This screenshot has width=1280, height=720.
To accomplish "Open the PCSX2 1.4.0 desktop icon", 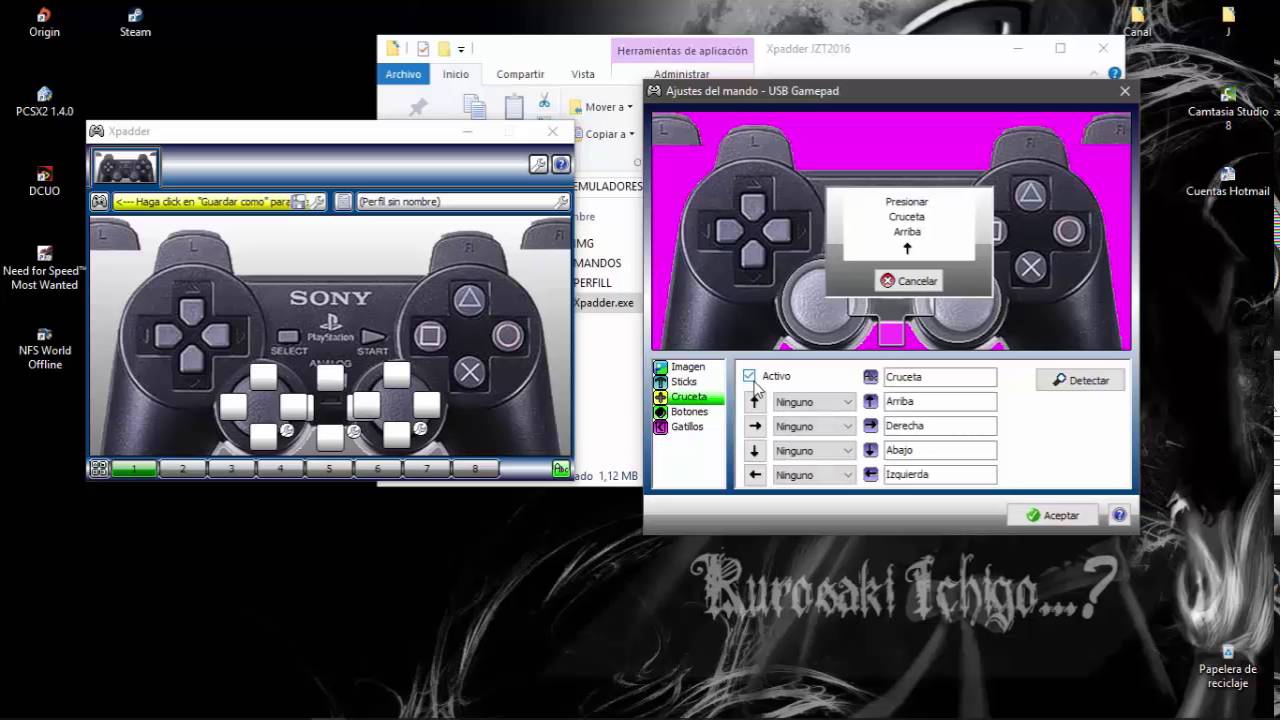I will pos(44,102).
